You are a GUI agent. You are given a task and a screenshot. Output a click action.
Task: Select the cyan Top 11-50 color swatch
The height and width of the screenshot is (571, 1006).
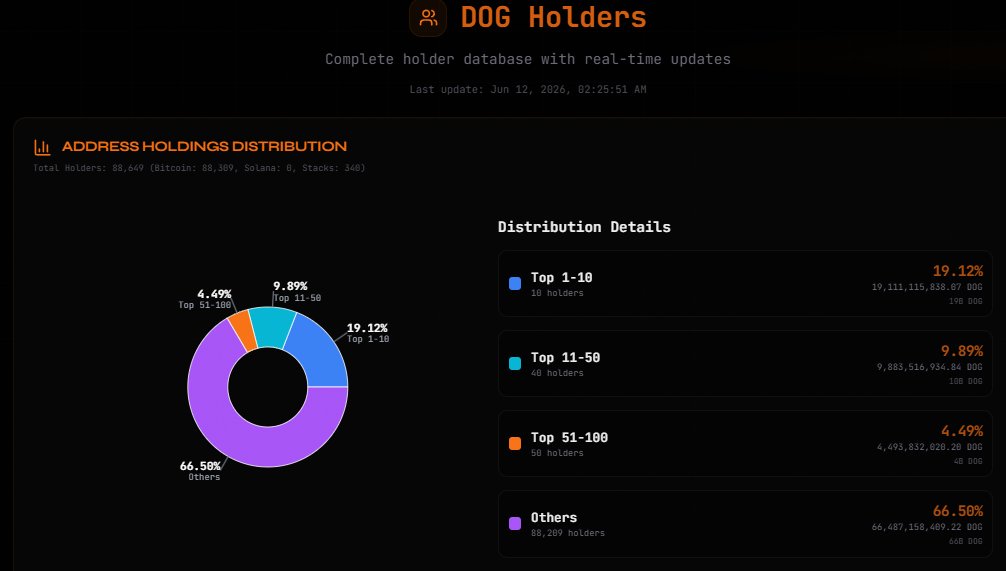515,364
